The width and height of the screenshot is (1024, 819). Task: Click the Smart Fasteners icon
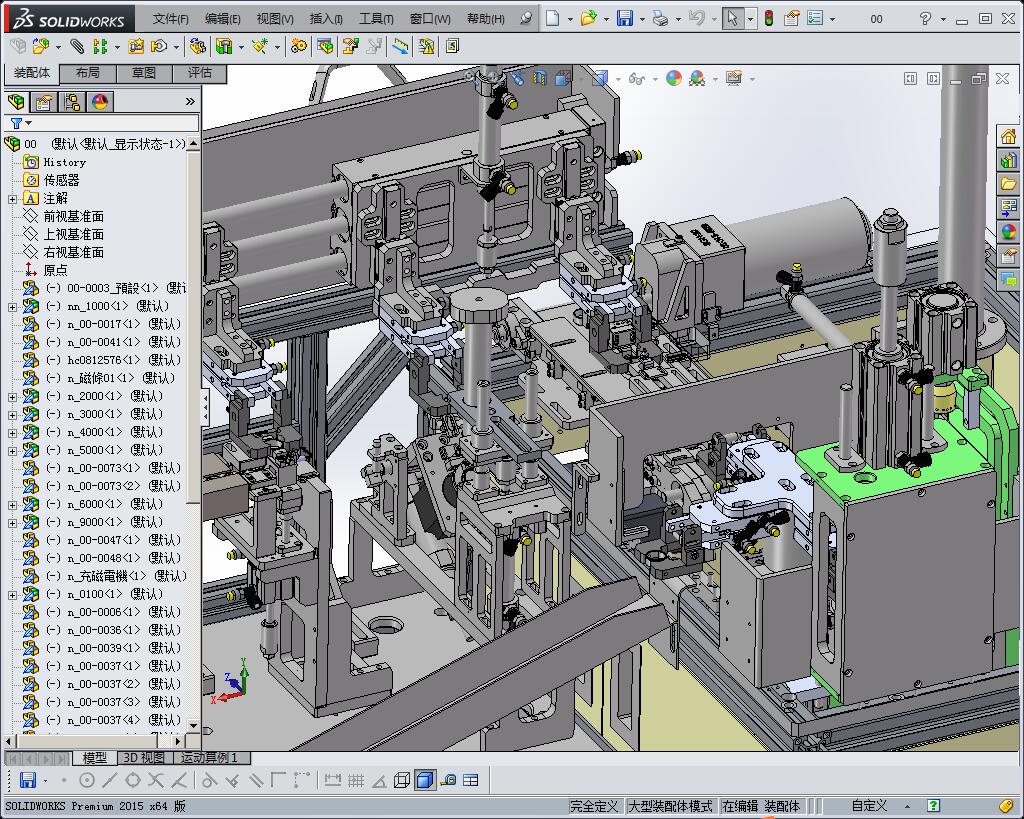pos(136,46)
